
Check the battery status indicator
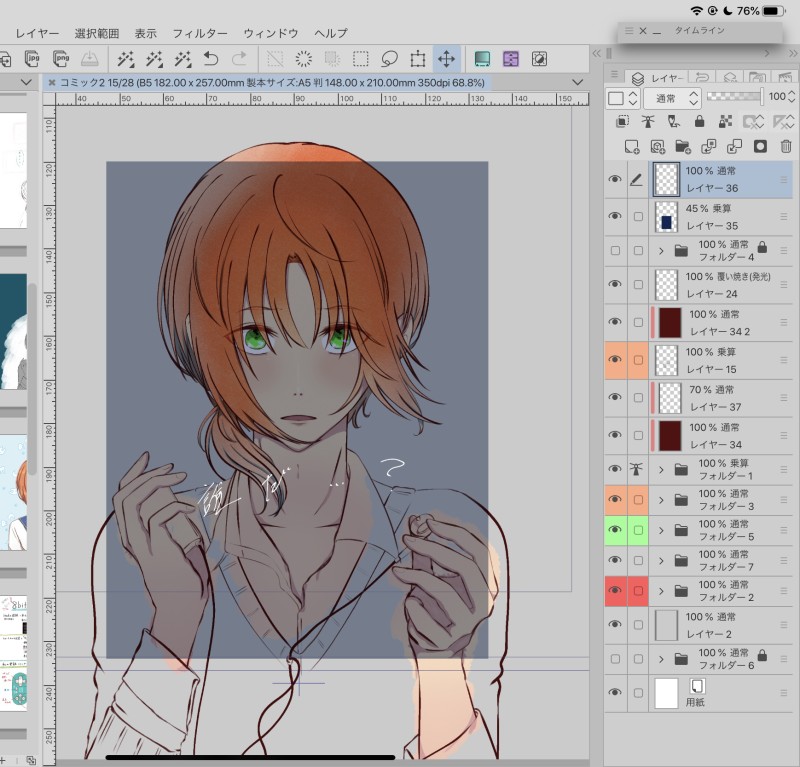(773, 11)
